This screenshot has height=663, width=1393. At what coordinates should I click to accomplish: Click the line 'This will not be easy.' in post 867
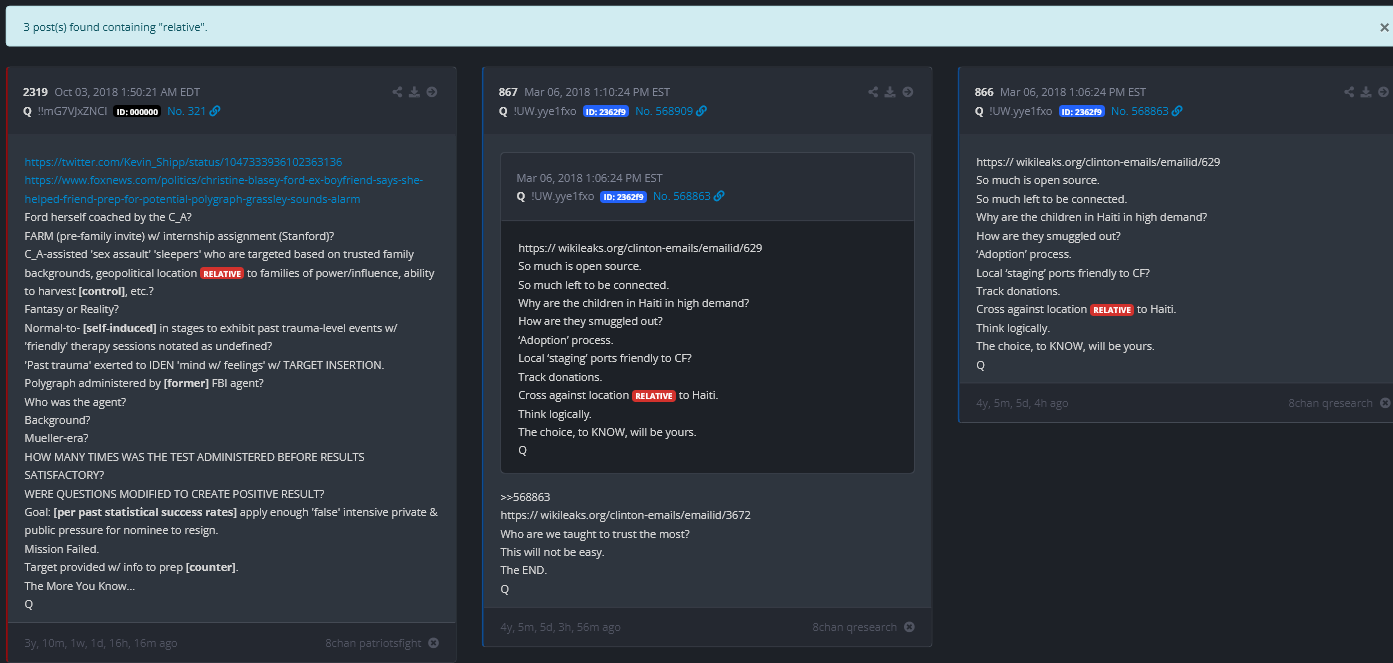click(x=553, y=552)
